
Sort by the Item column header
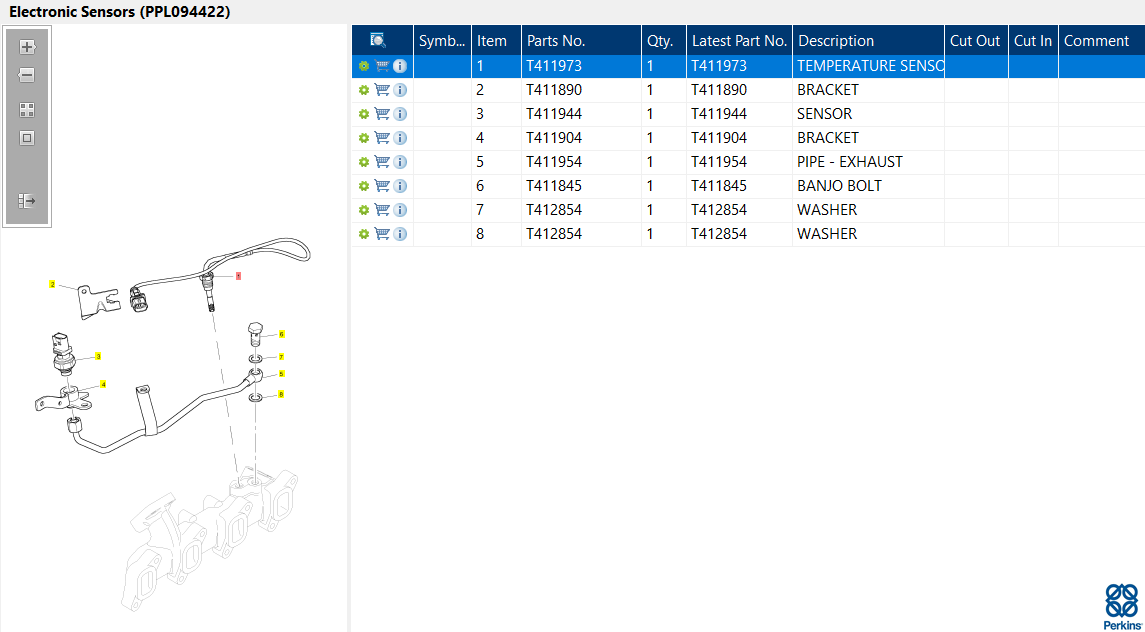click(497, 41)
